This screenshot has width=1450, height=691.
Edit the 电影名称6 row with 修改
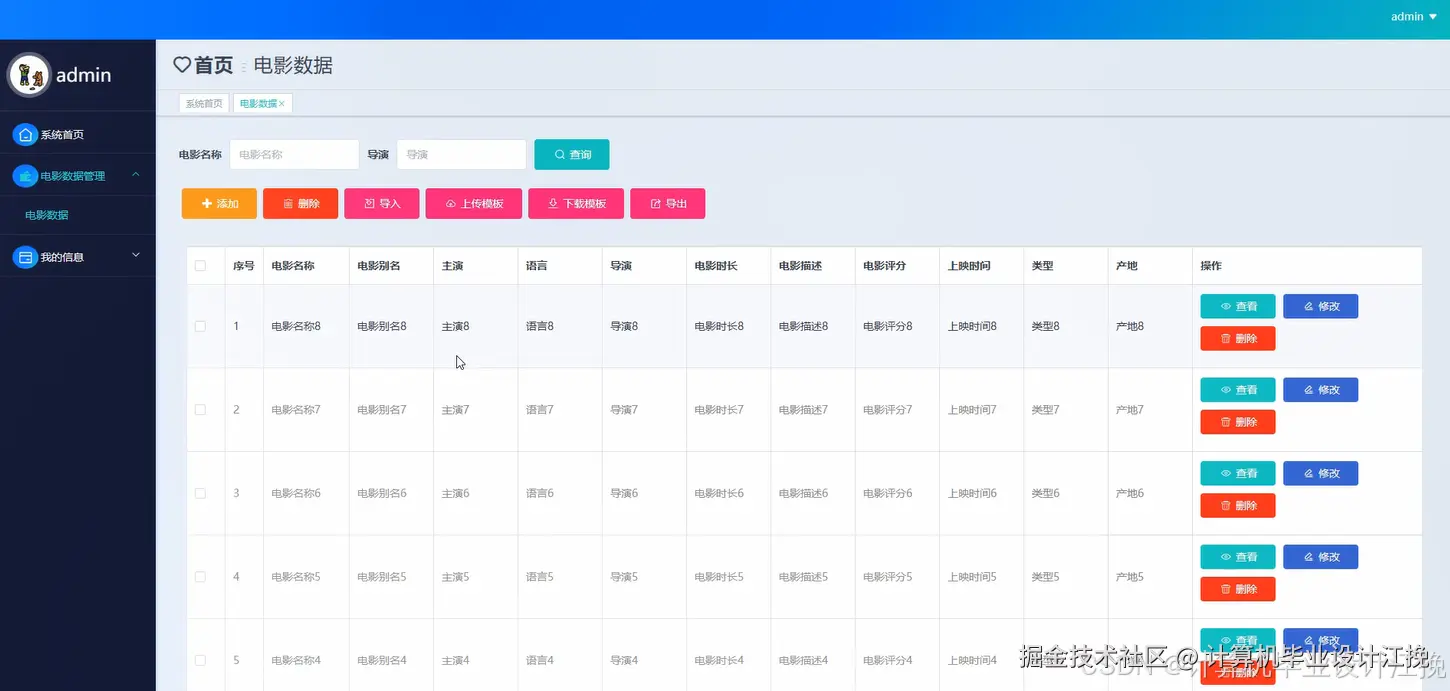[x=1320, y=473]
